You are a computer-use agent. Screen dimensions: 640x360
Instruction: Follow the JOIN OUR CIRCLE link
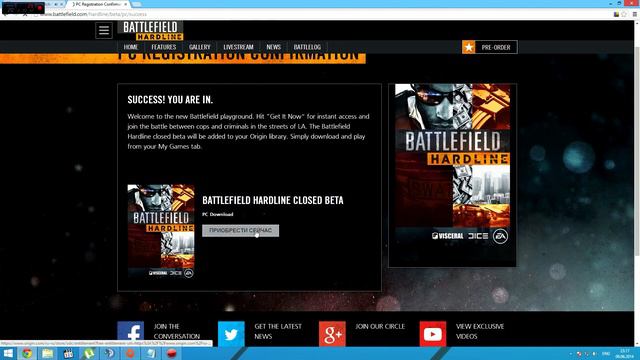[380, 327]
